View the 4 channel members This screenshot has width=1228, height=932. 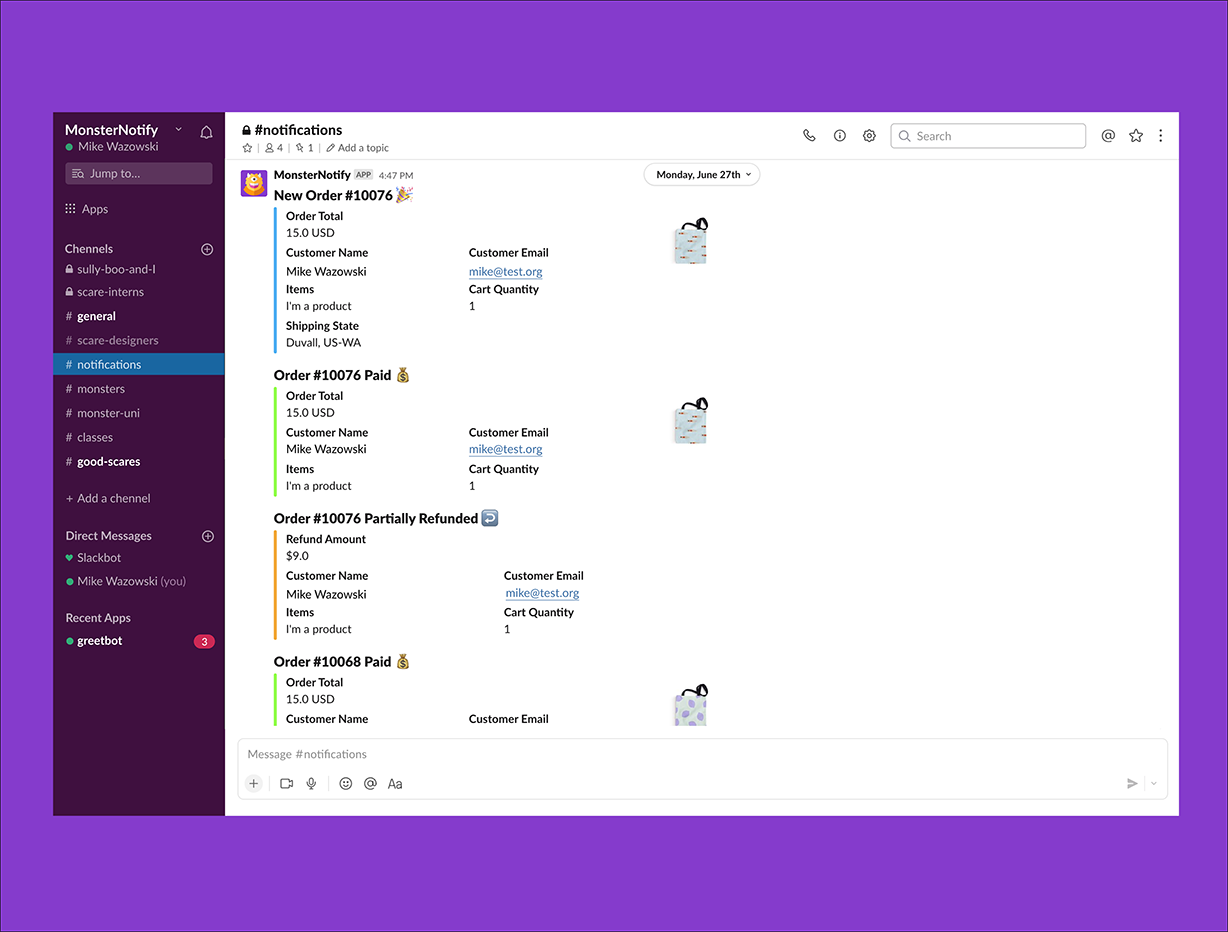(x=274, y=148)
